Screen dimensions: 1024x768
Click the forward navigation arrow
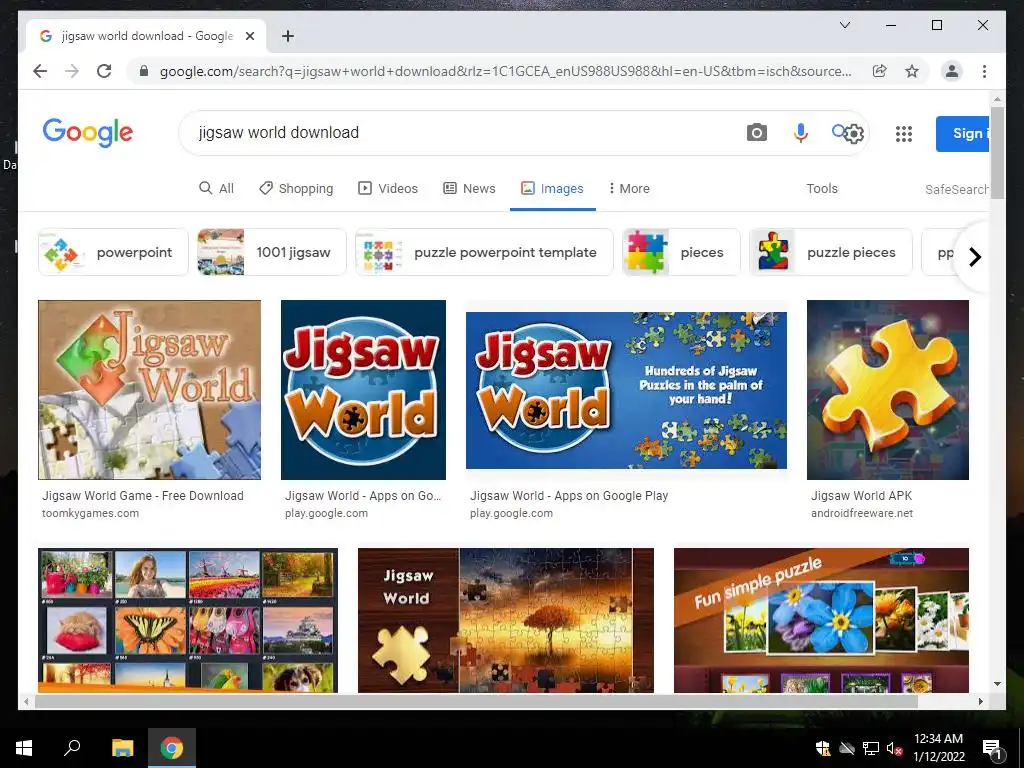coord(72,71)
